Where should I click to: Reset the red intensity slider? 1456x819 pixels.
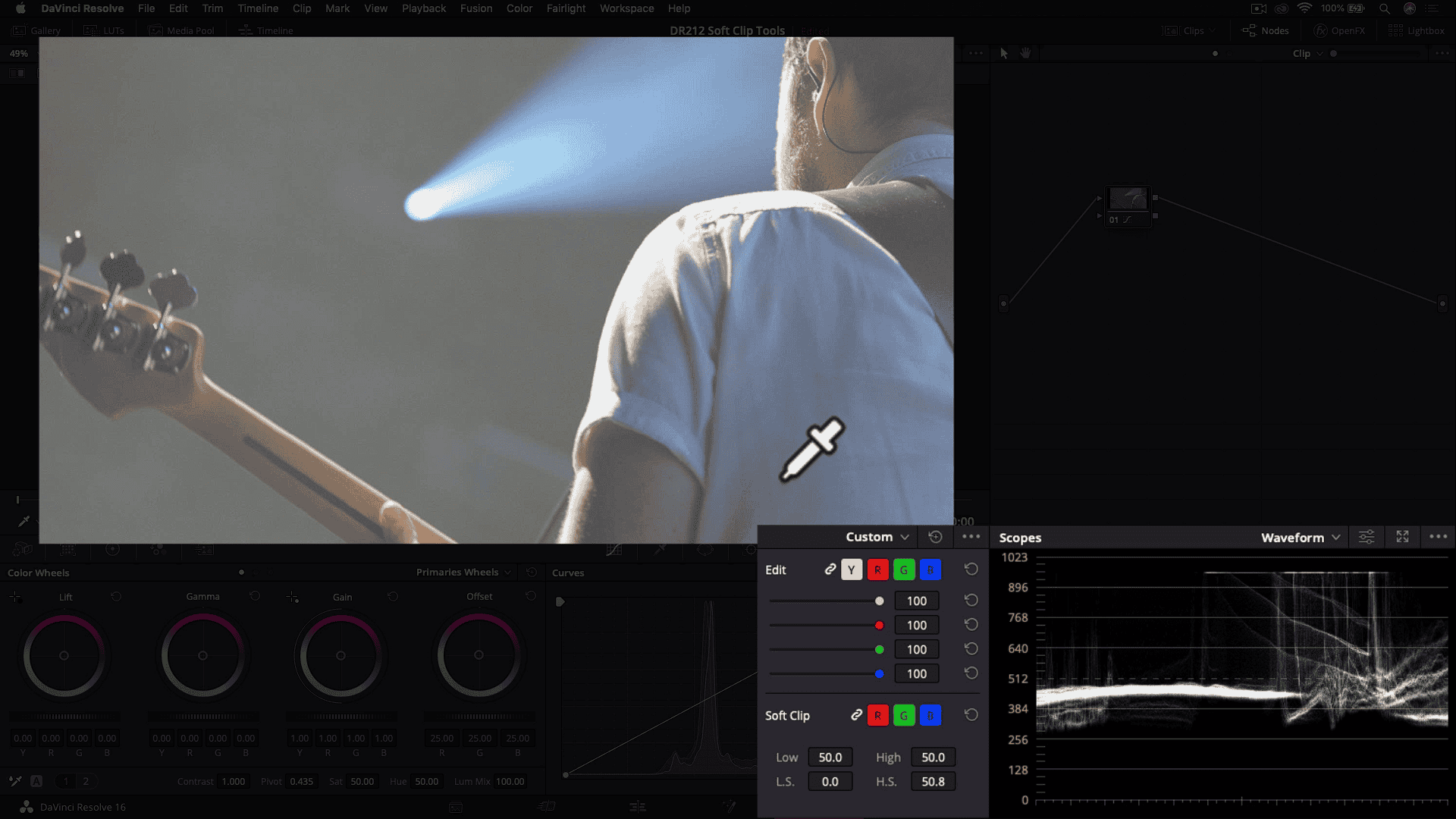[971, 625]
